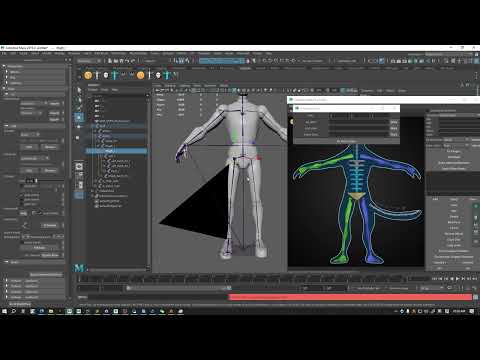
Task: Select the tan pelvis shape in the picker
Action: (357, 196)
